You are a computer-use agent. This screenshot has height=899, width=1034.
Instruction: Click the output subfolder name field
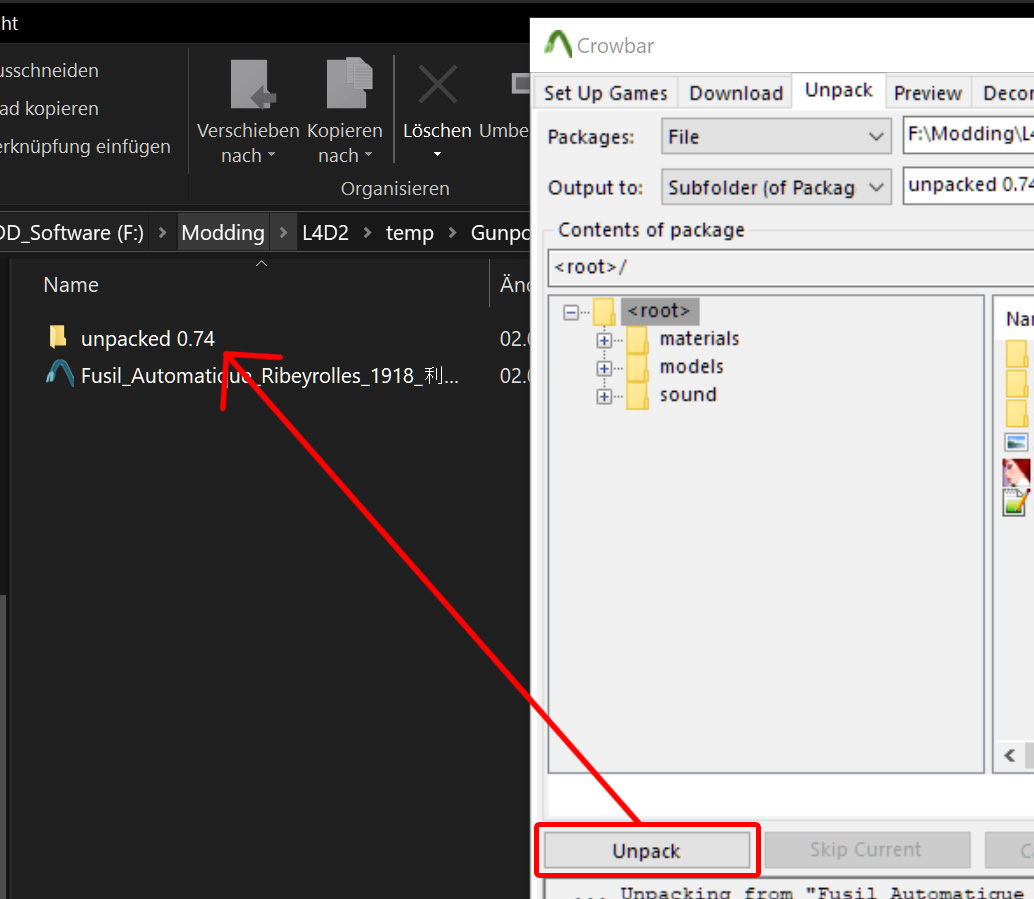[969, 185]
